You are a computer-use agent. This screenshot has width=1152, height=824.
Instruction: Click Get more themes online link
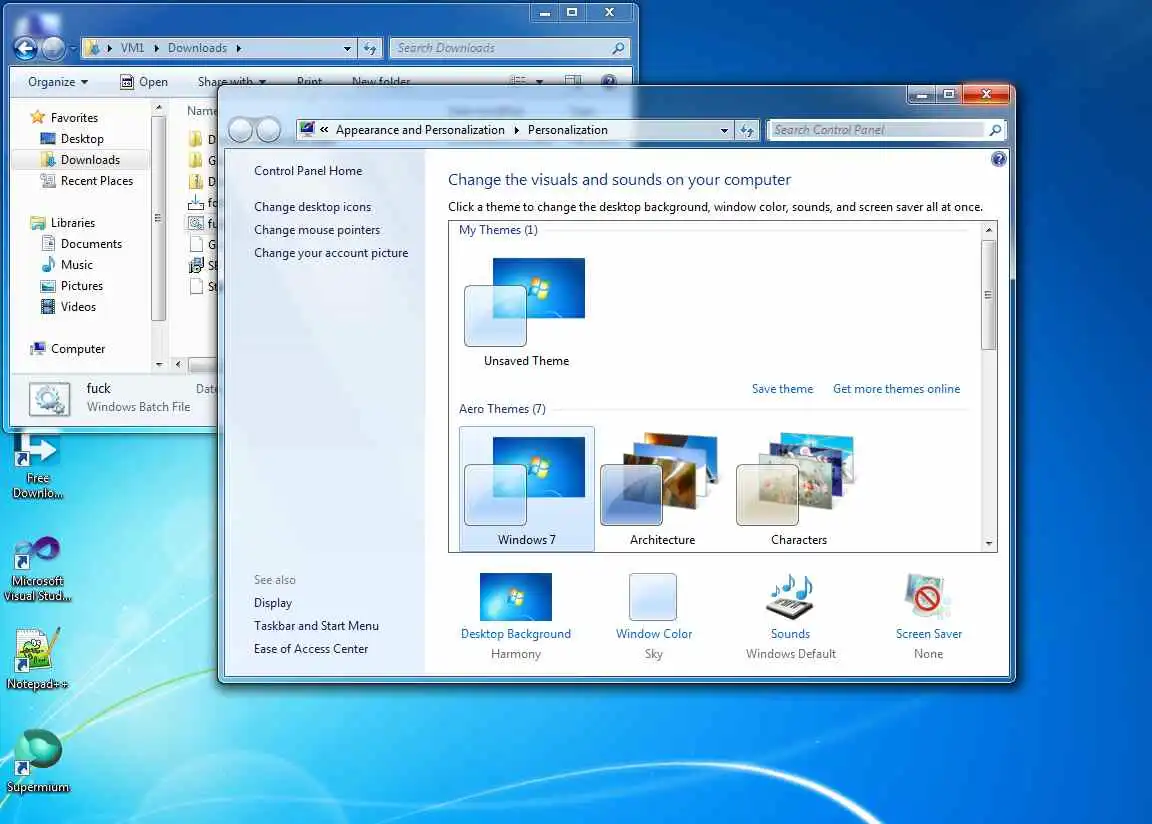896,389
